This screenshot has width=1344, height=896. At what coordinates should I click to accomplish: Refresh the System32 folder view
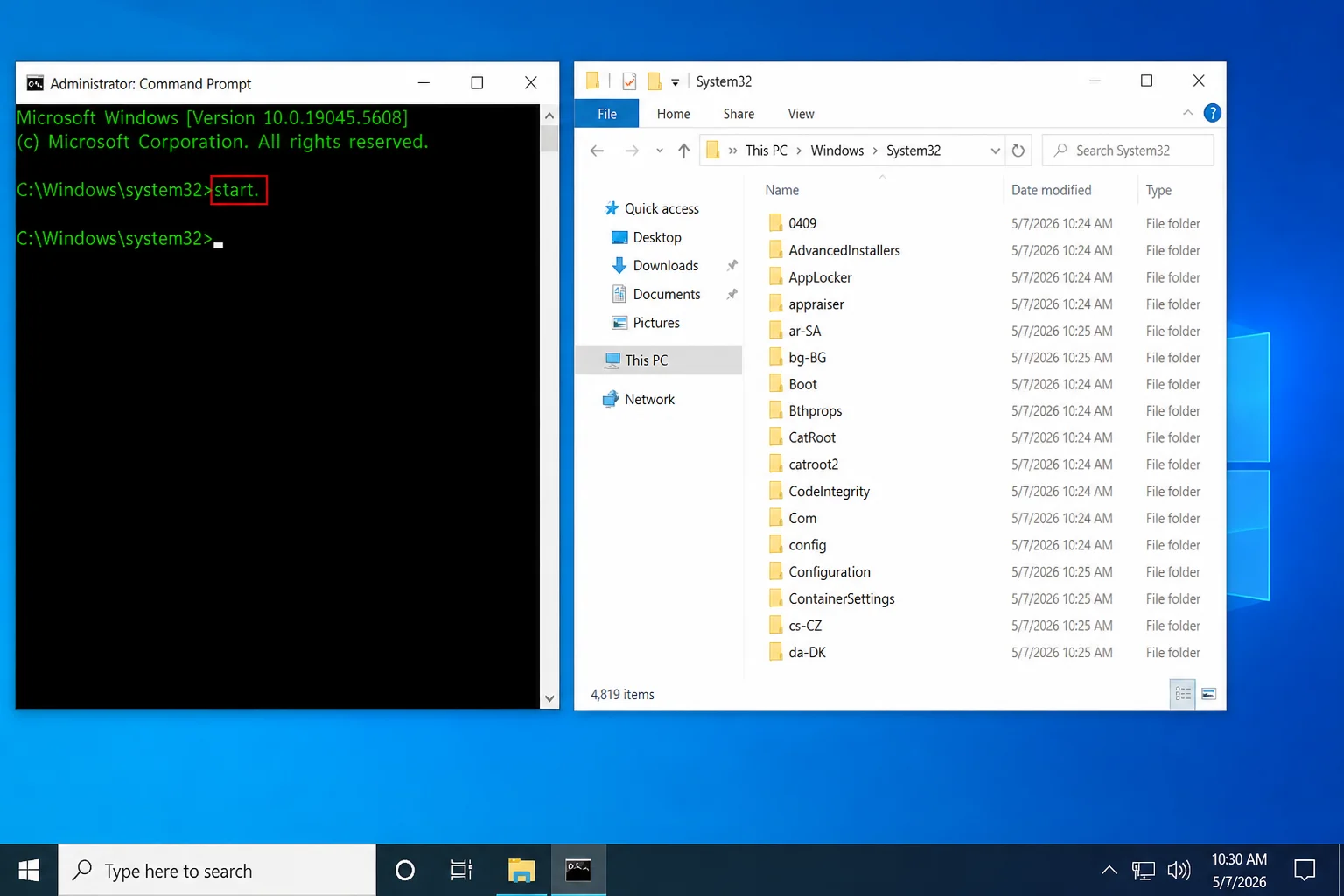(x=1018, y=150)
